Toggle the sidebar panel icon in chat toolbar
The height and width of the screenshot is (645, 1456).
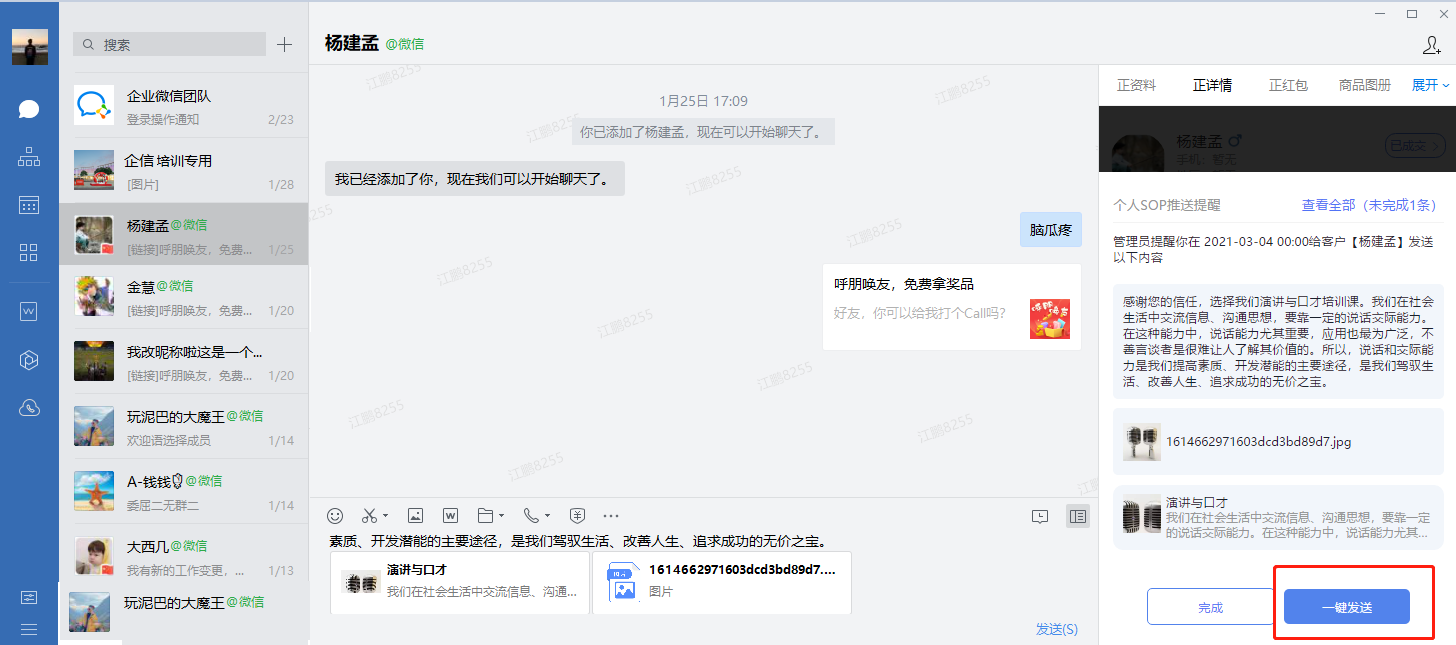(x=1077, y=517)
